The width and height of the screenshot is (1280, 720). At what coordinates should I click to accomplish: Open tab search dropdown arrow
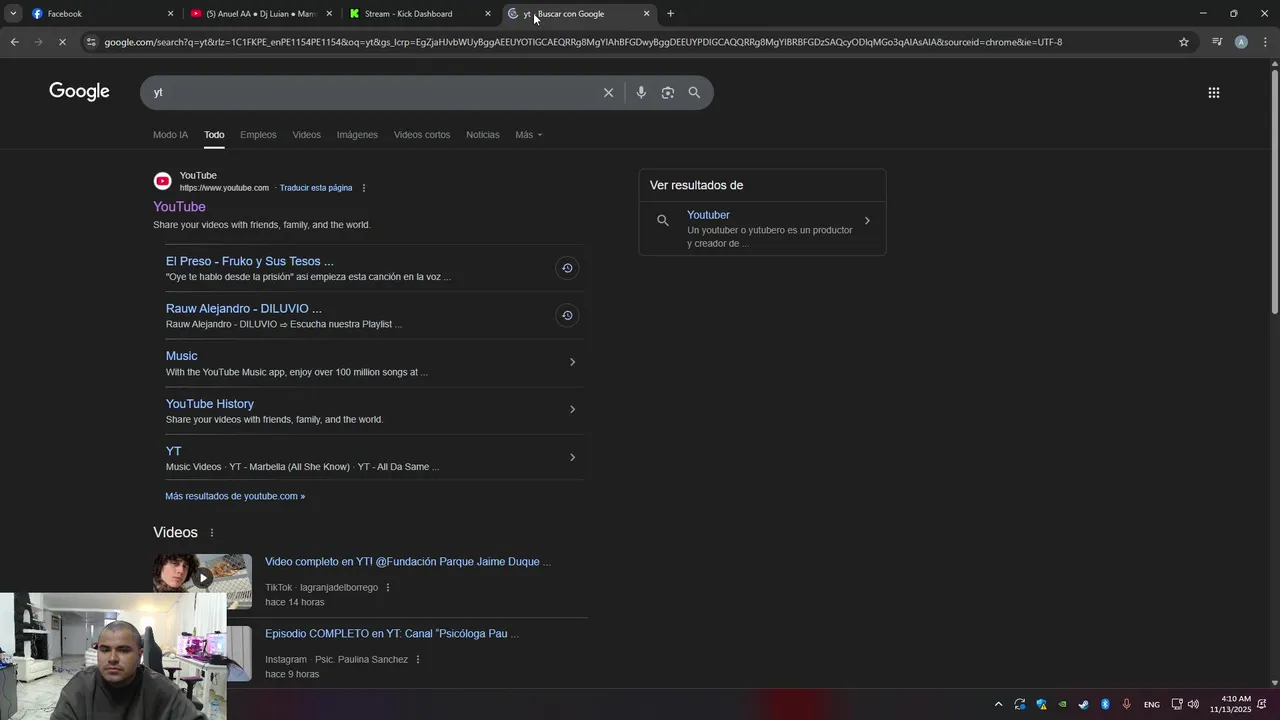(x=13, y=14)
